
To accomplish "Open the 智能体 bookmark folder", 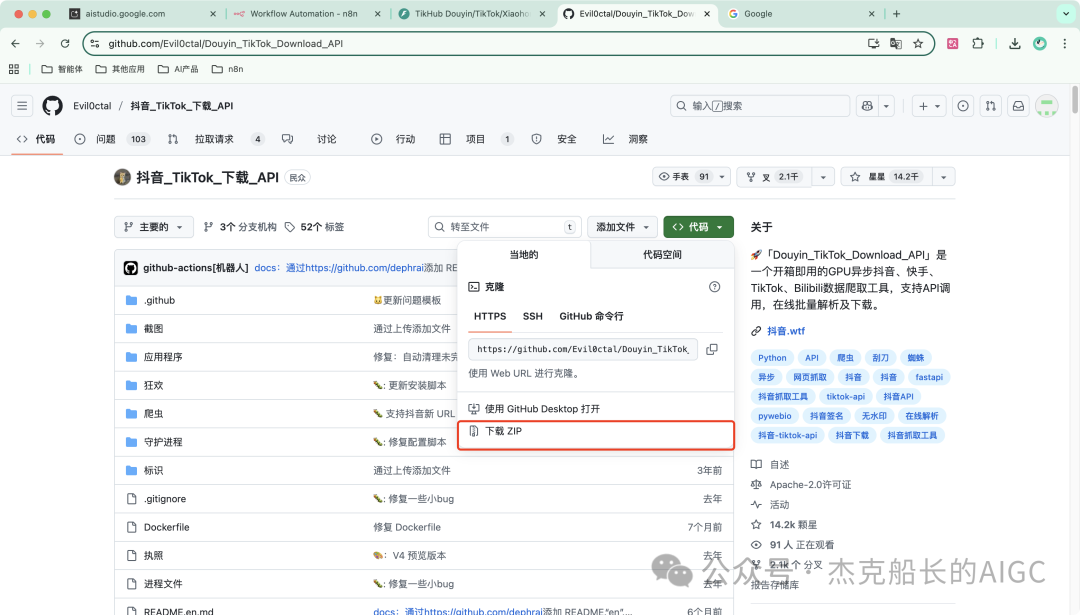I will tap(62, 69).
